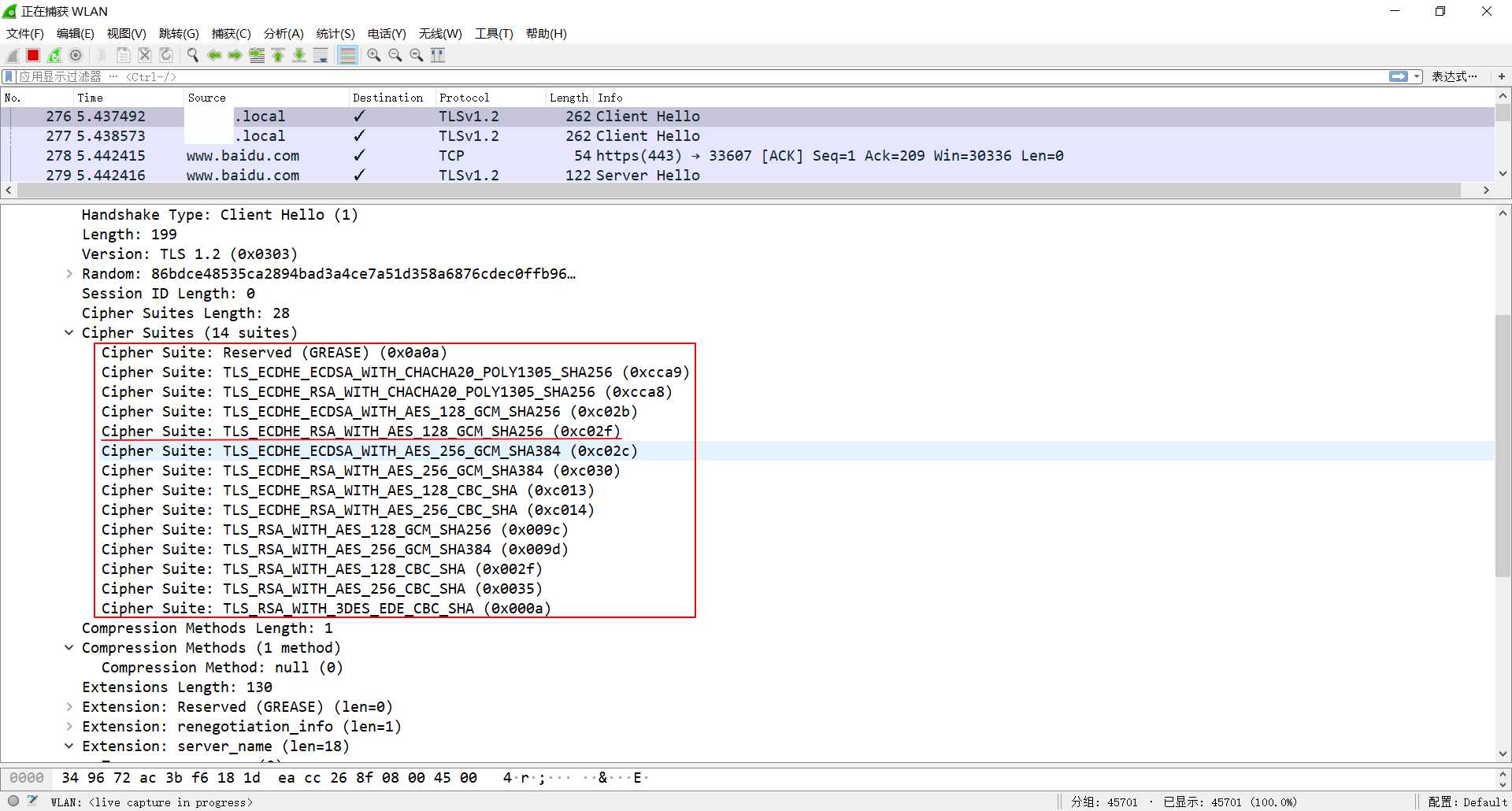Screen dimensions: 1512x811
Task: Open the 无线(W) menu
Action: (440, 34)
